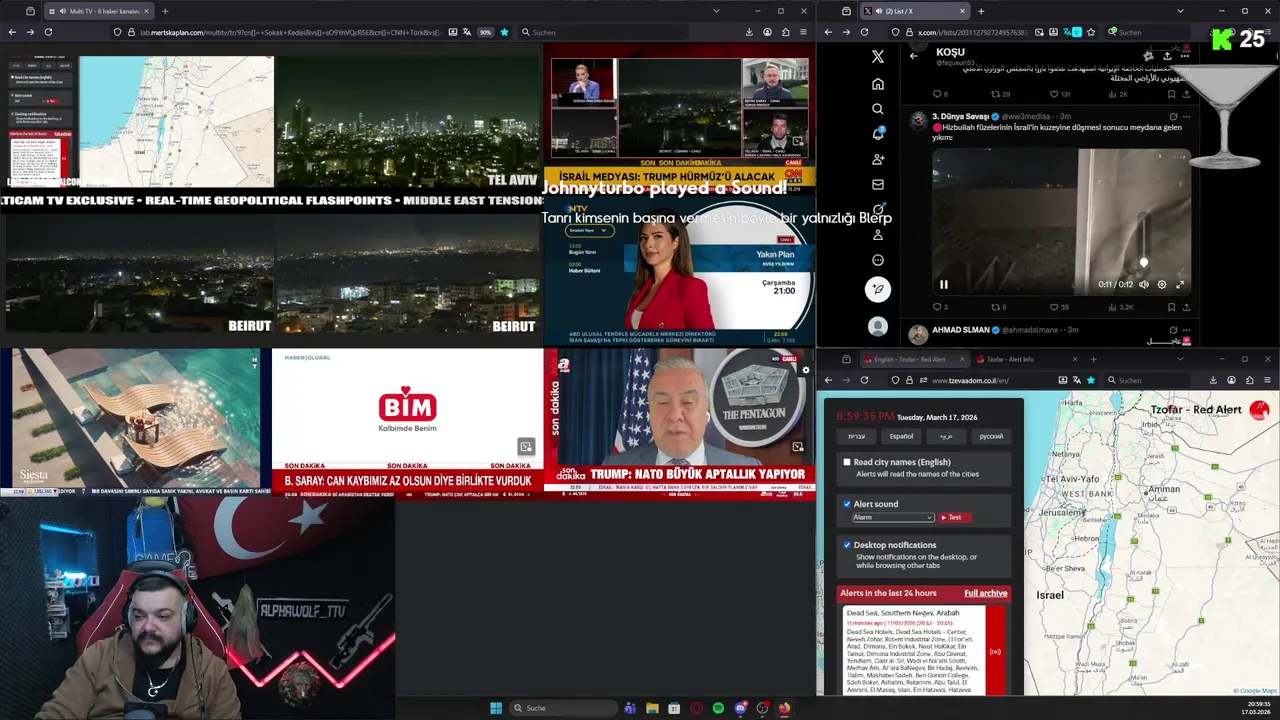
Task: Open more options on AHMAD SLMAN post
Action: (x=1185, y=330)
